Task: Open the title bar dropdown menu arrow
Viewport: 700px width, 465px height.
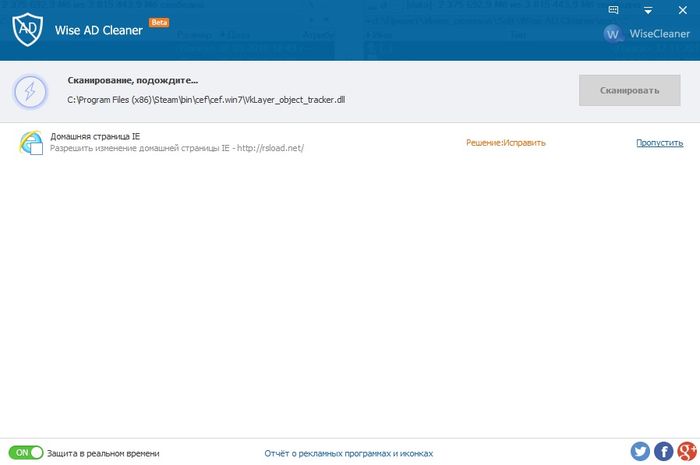Action: [x=648, y=10]
